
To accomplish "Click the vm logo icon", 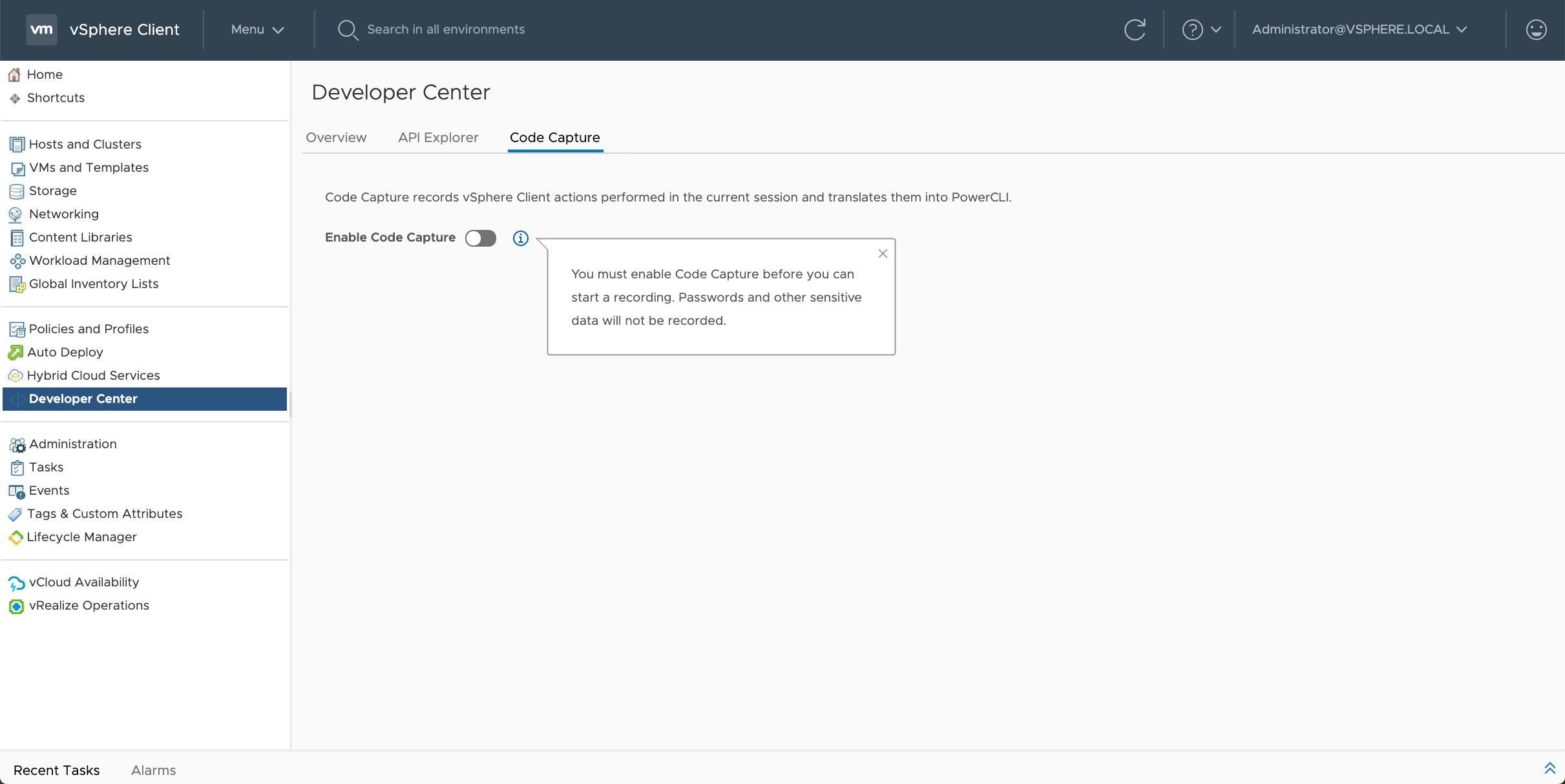I will click(x=41, y=30).
